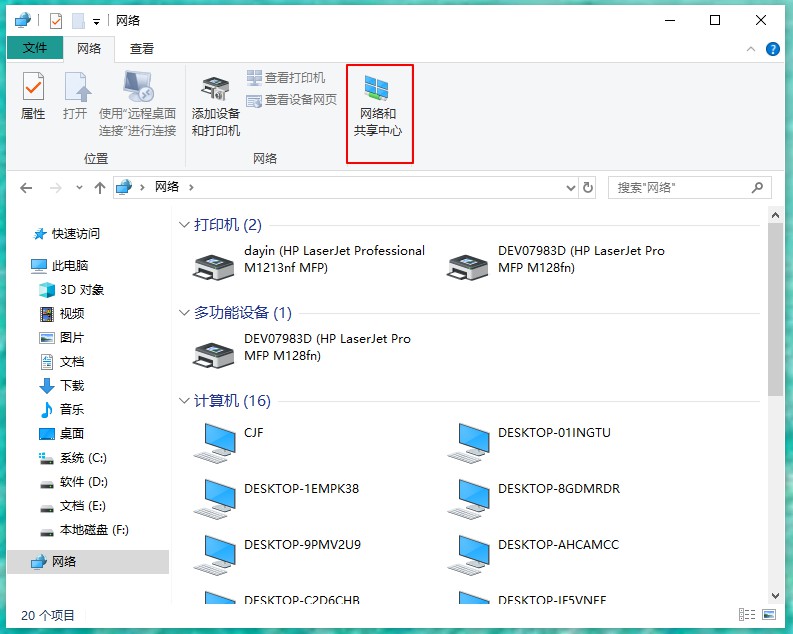
Task: Collapse the 计算机 group header
Action: 184,401
